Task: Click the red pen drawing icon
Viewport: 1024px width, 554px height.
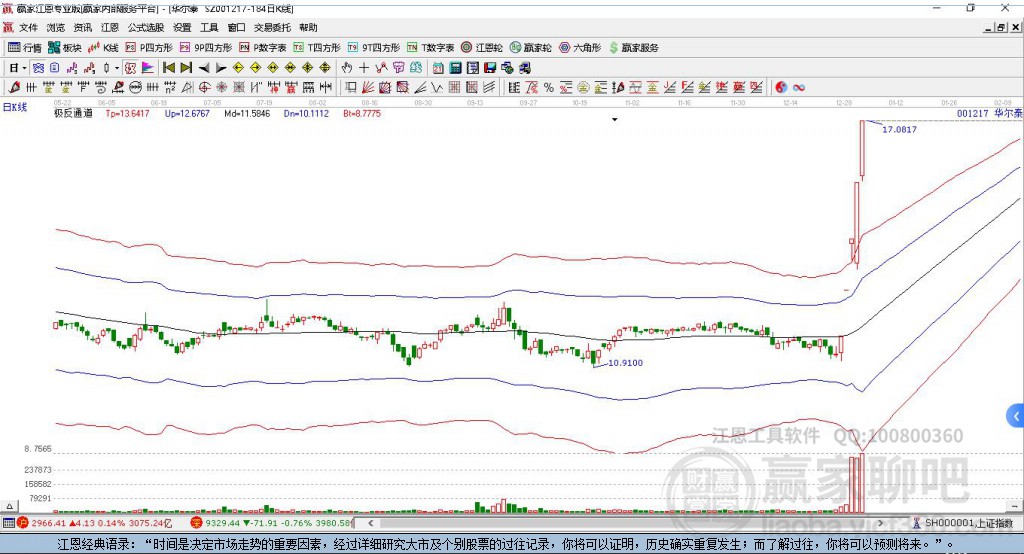Action: pyautogui.click(x=14, y=88)
